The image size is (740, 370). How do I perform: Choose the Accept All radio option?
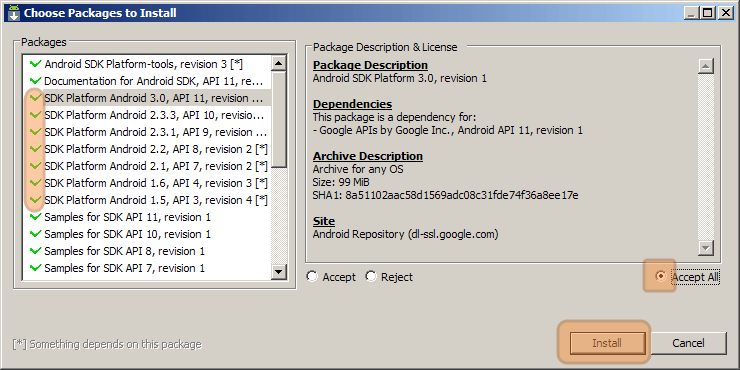662,277
